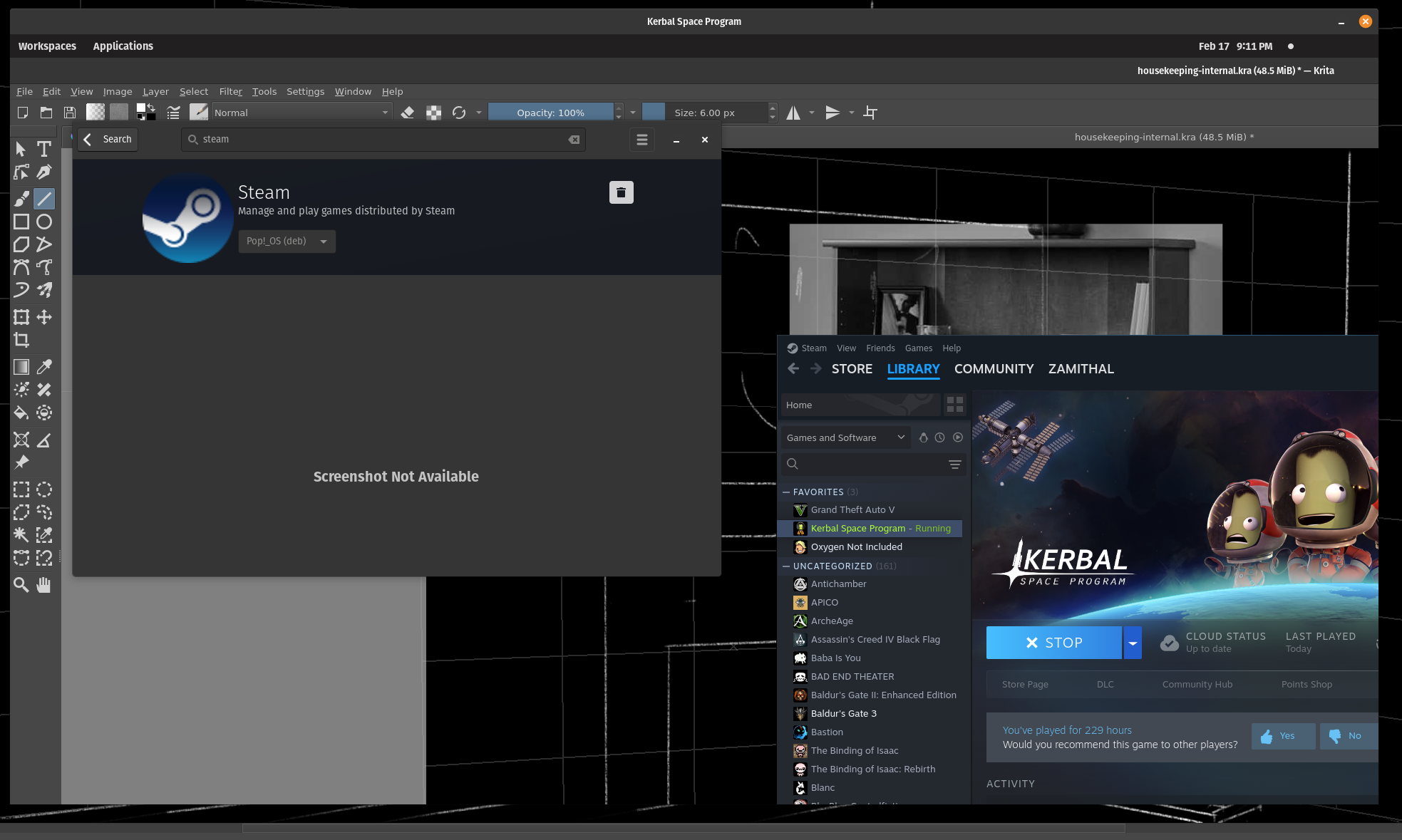Screen dimensions: 1402x840
Task: Open Kerbal Store Page link
Action: [1025, 684]
